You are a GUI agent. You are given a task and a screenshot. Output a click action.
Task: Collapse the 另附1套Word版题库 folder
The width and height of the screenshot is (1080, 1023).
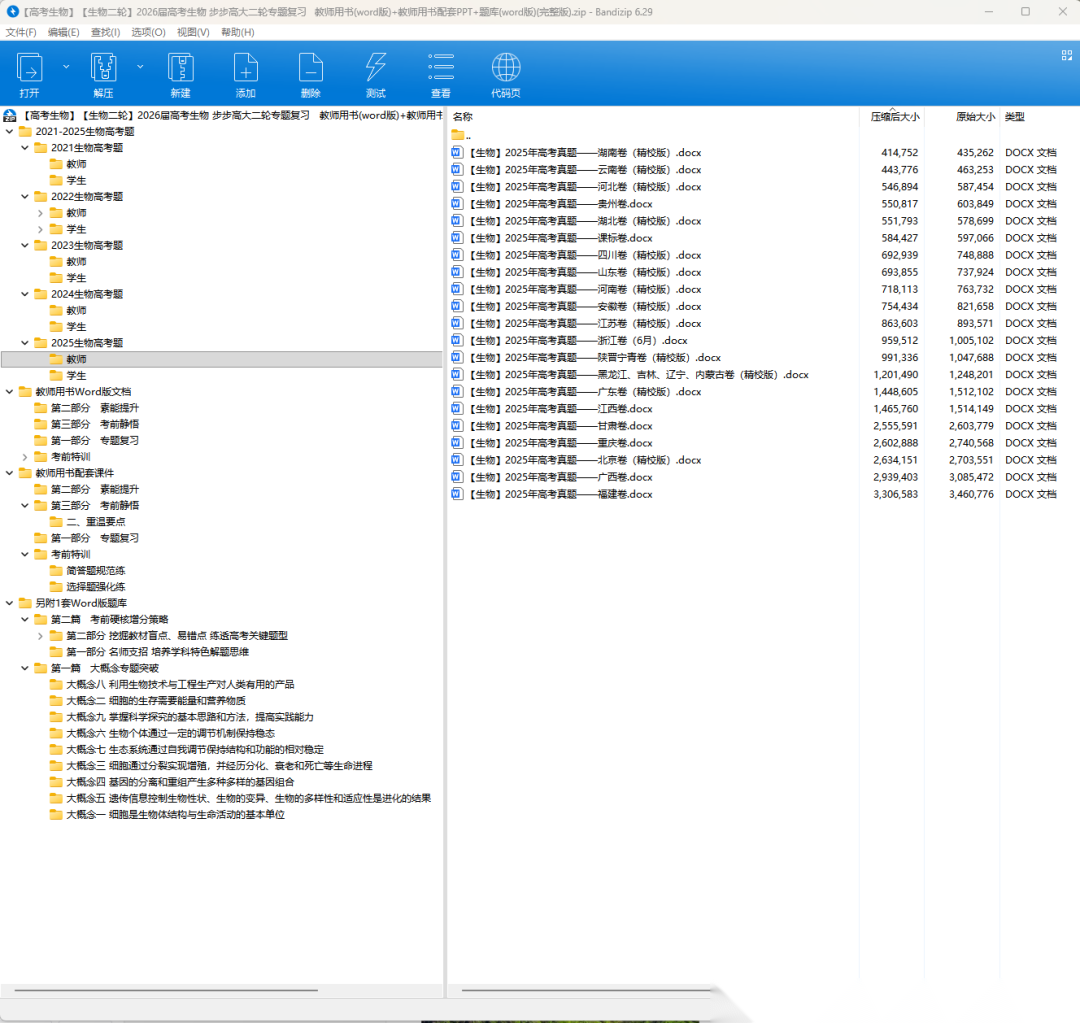[x=9, y=603]
